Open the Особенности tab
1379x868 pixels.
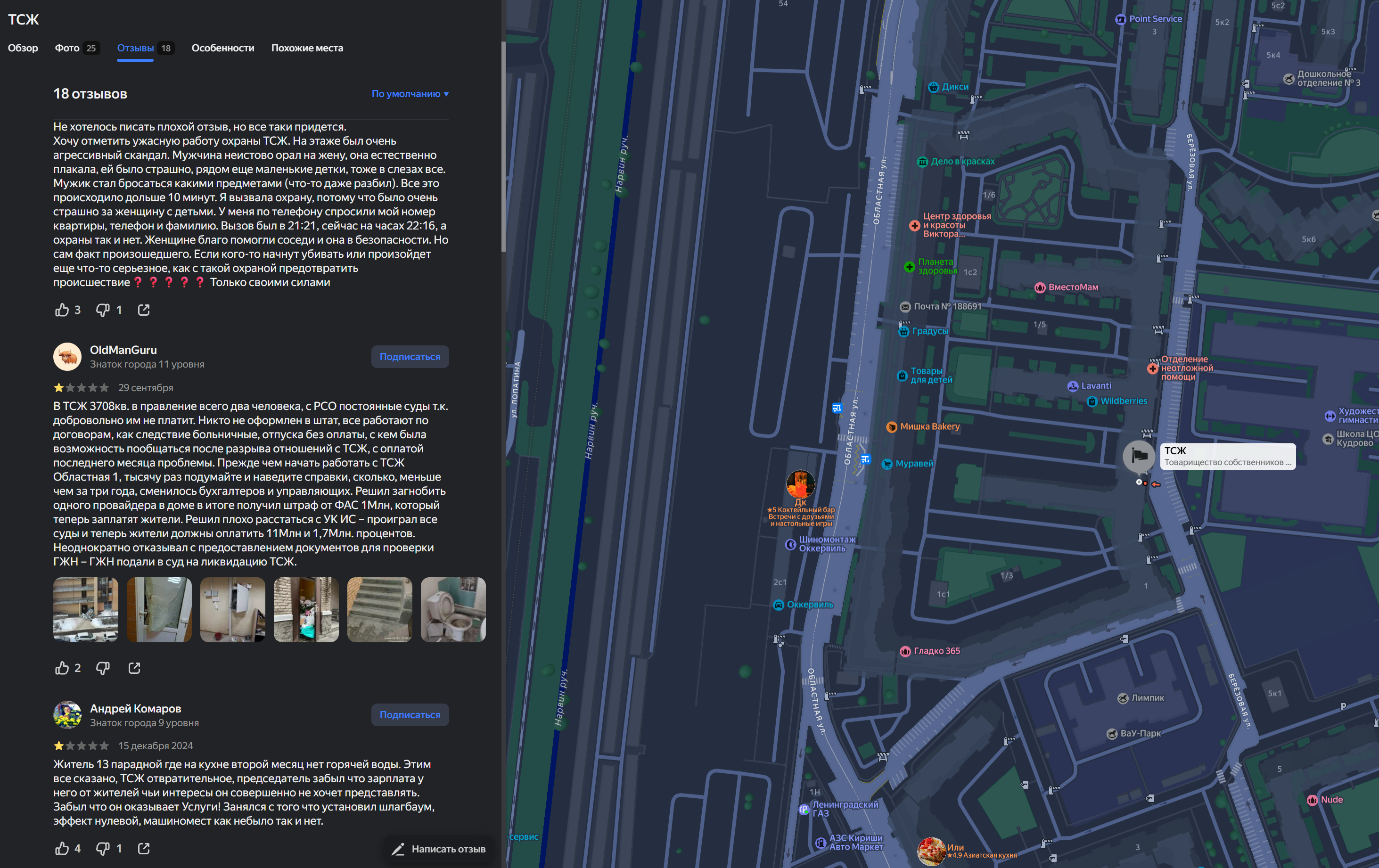pyautogui.click(x=222, y=48)
